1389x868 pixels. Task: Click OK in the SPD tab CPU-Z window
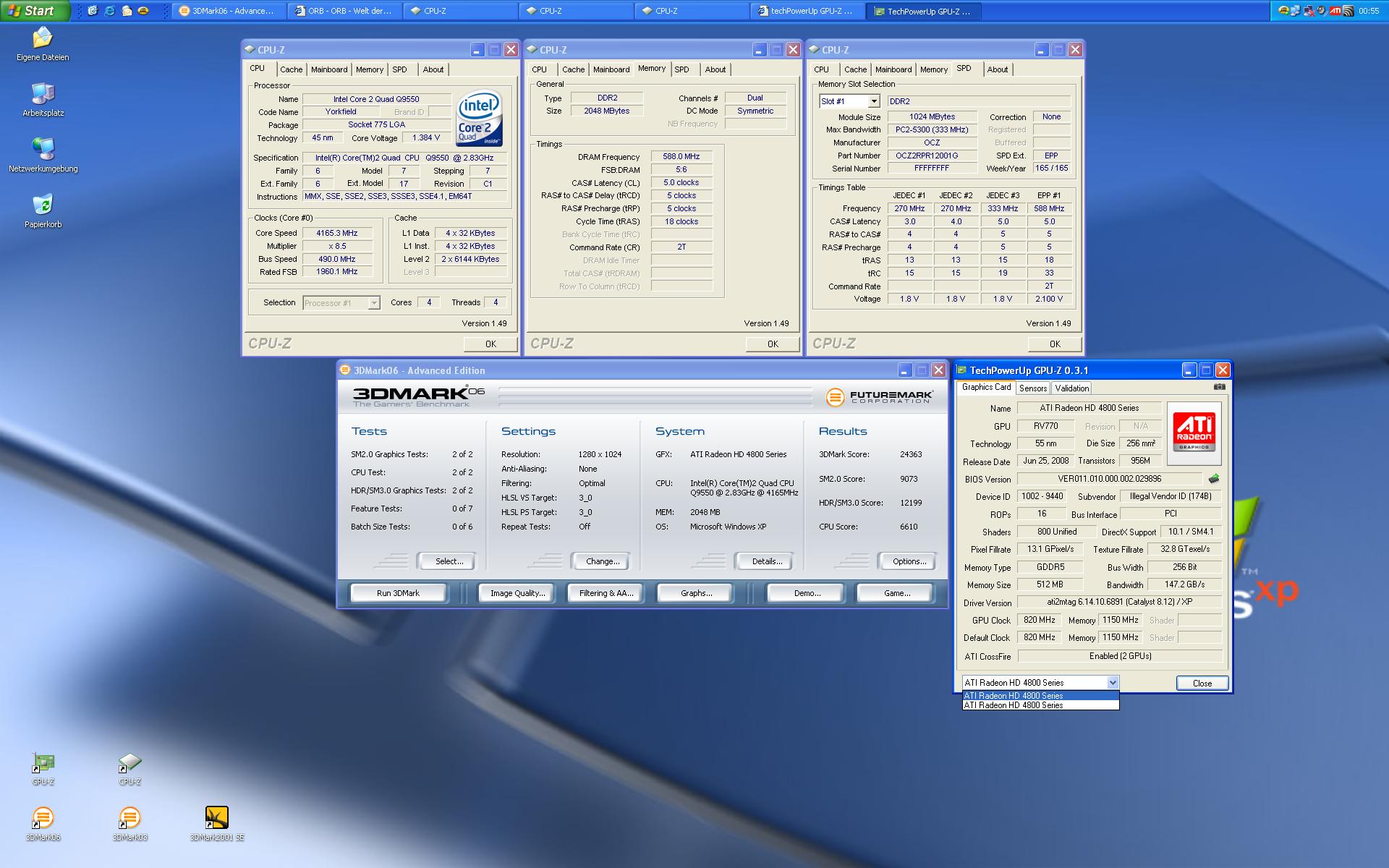click(x=1055, y=344)
